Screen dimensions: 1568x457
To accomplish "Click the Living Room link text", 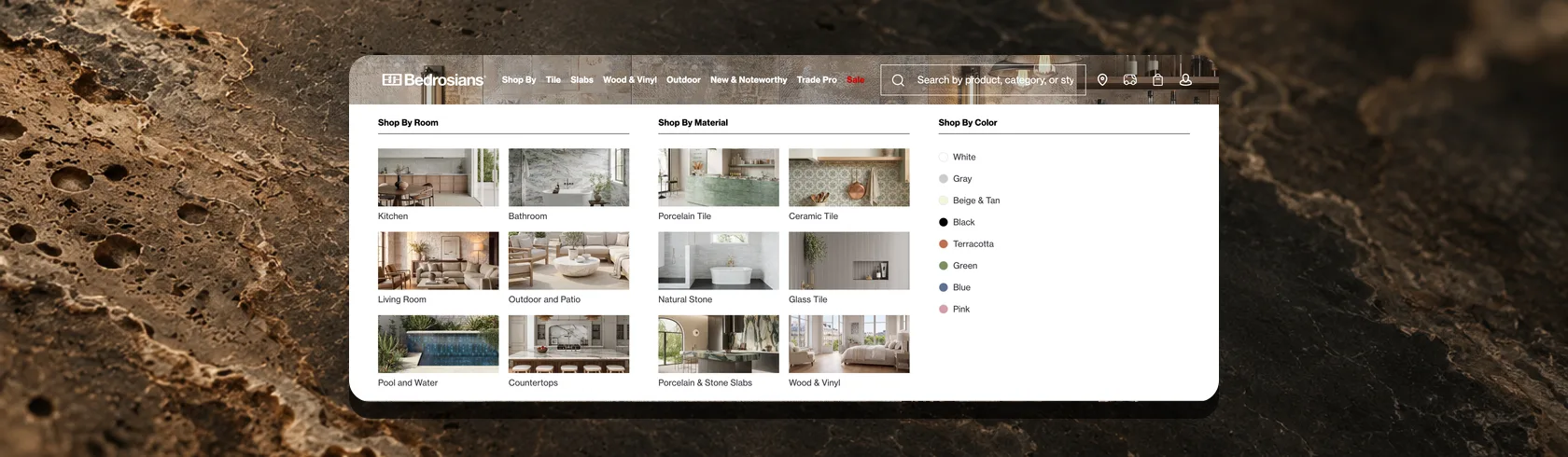I will tap(402, 299).
